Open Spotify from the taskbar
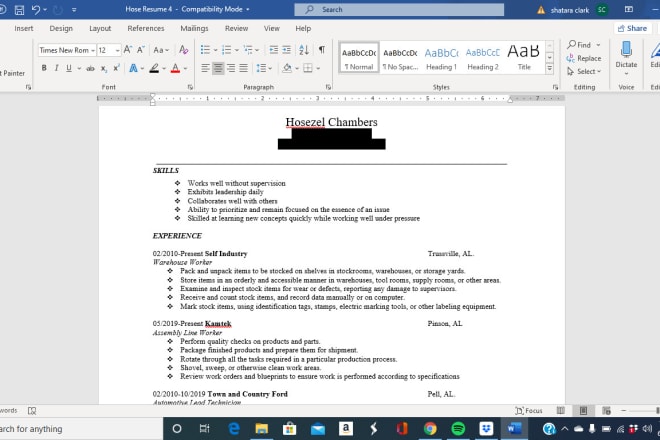Image resolution: width=660 pixels, height=440 pixels. [x=458, y=428]
